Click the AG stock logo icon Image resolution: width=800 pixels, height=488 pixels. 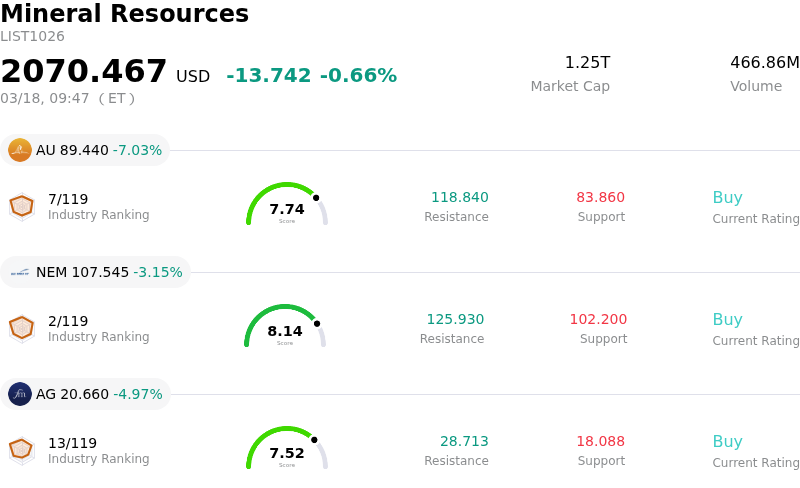pyautogui.click(x=20, y=394)
